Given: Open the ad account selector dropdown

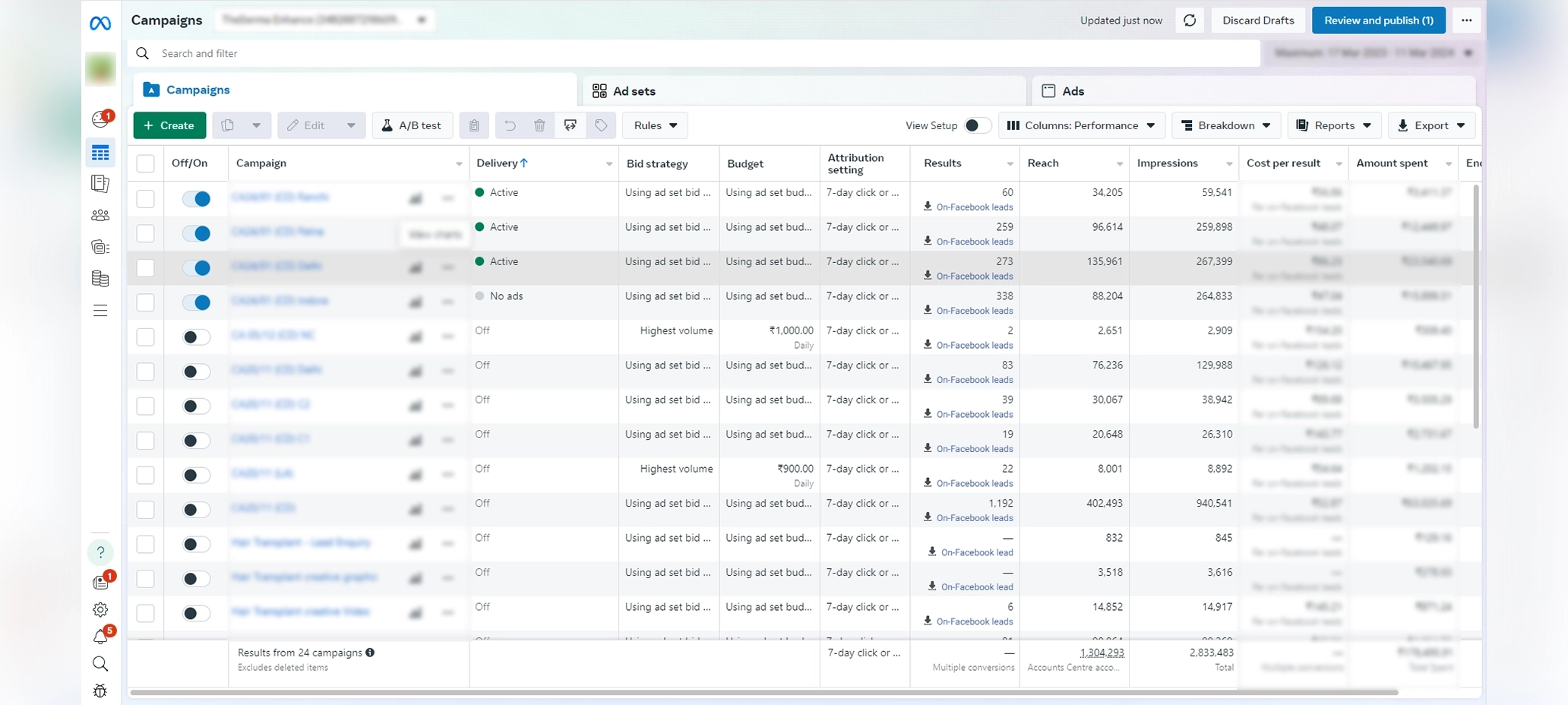Looking at the screenshot, I should coord(324,20).
